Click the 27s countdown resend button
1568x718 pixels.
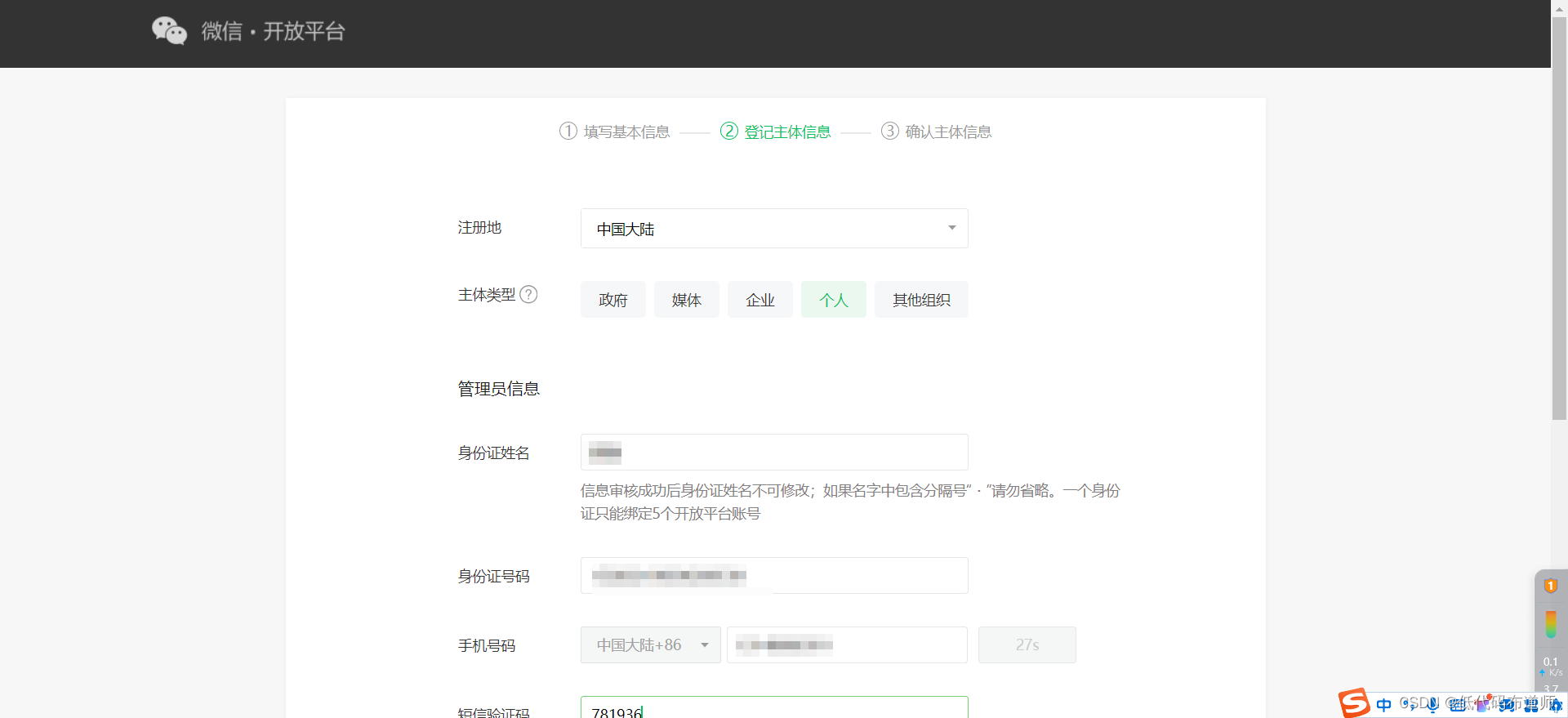click(1027, 645)
